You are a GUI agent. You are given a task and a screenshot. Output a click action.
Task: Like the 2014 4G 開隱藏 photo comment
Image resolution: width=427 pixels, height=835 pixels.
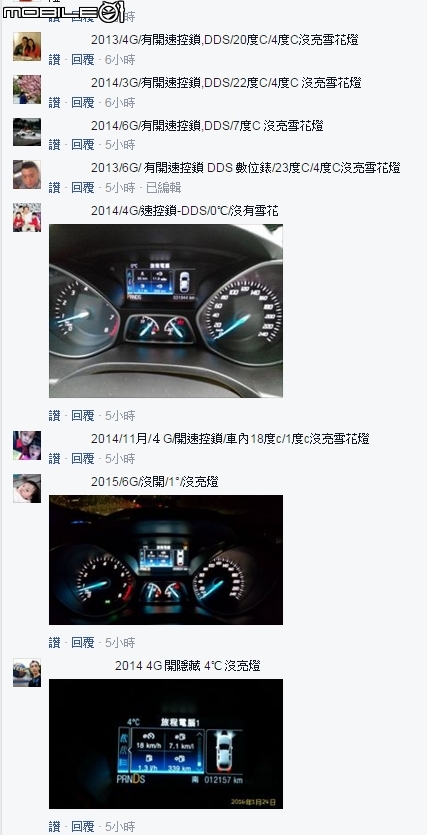(x=54, y=826)
